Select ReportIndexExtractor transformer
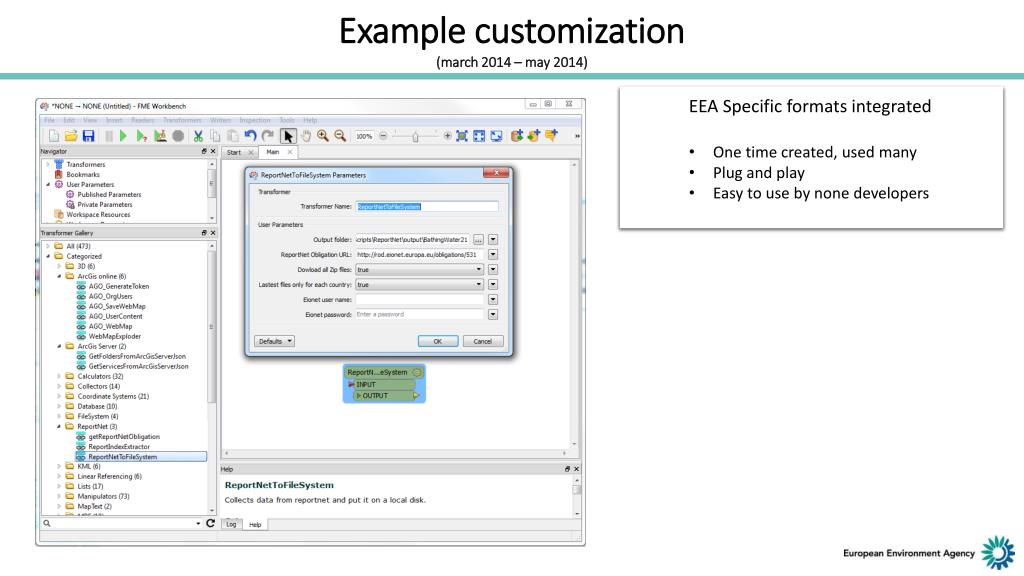1024x576 pixels. tap(119, 447)
